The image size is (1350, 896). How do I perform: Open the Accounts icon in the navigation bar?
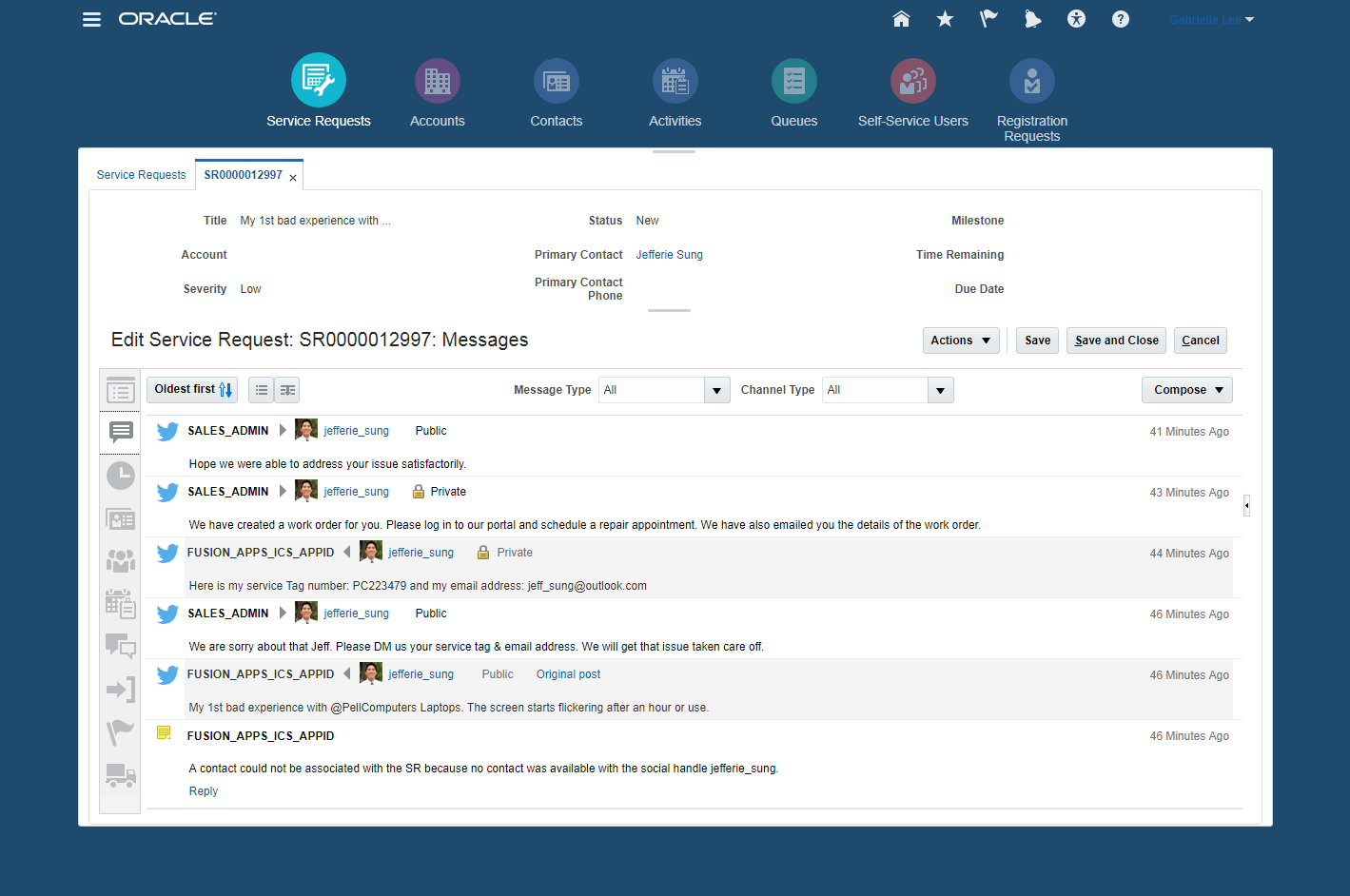click(437, 82)
